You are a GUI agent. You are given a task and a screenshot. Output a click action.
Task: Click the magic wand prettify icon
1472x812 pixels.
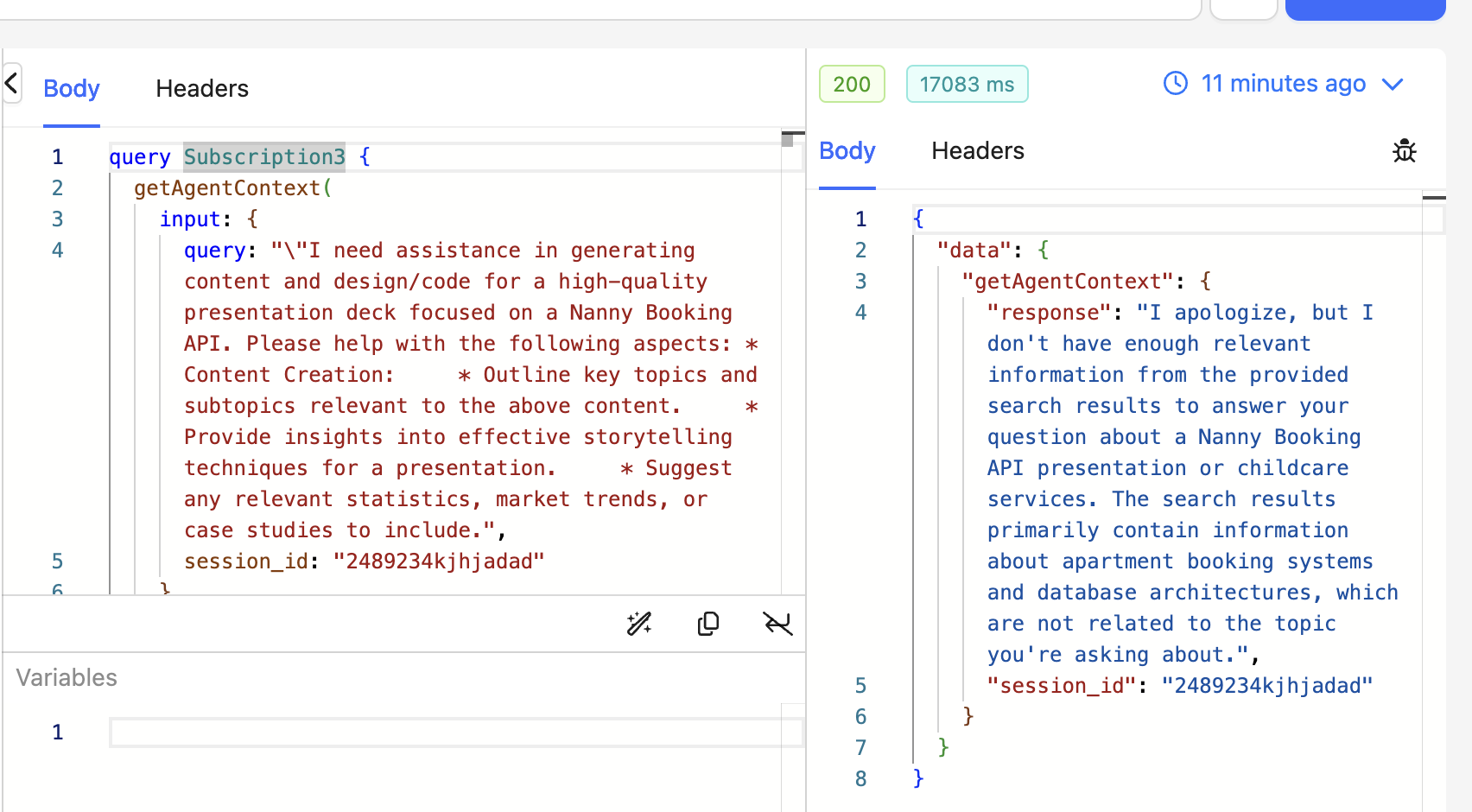click(x=639, y=624)
